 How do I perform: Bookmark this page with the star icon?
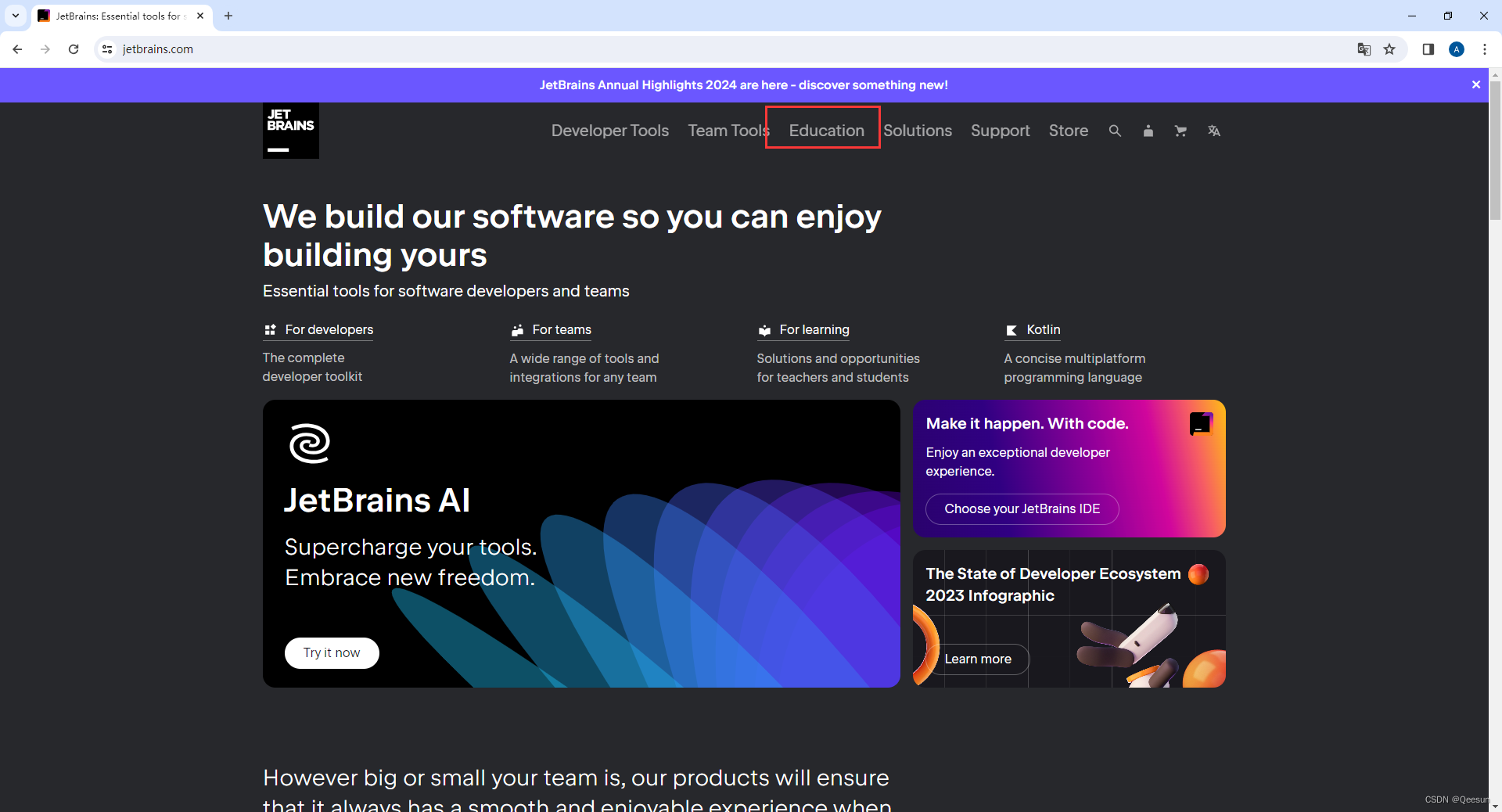(1389, 49)
